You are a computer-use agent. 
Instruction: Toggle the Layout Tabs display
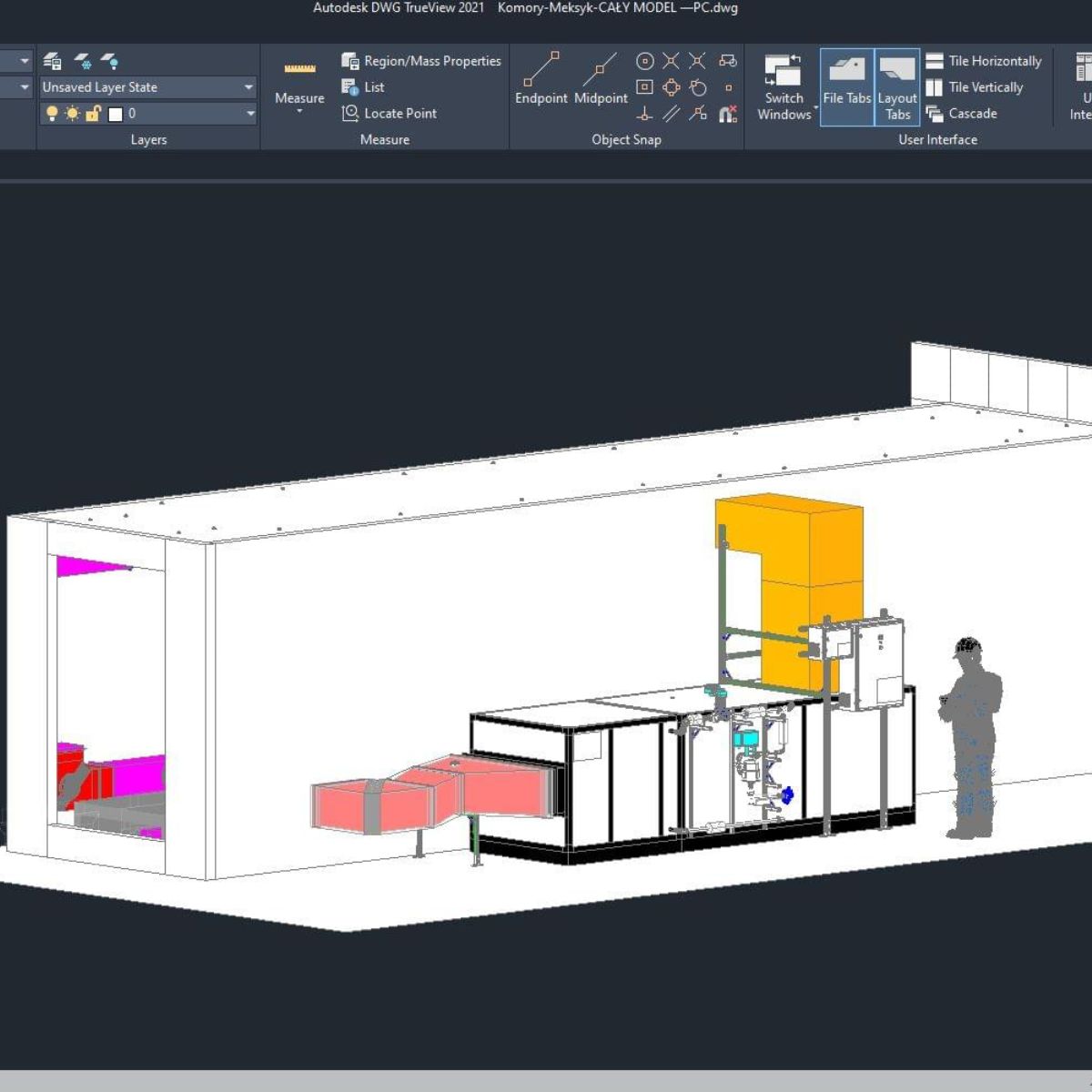tap(897, 86)
